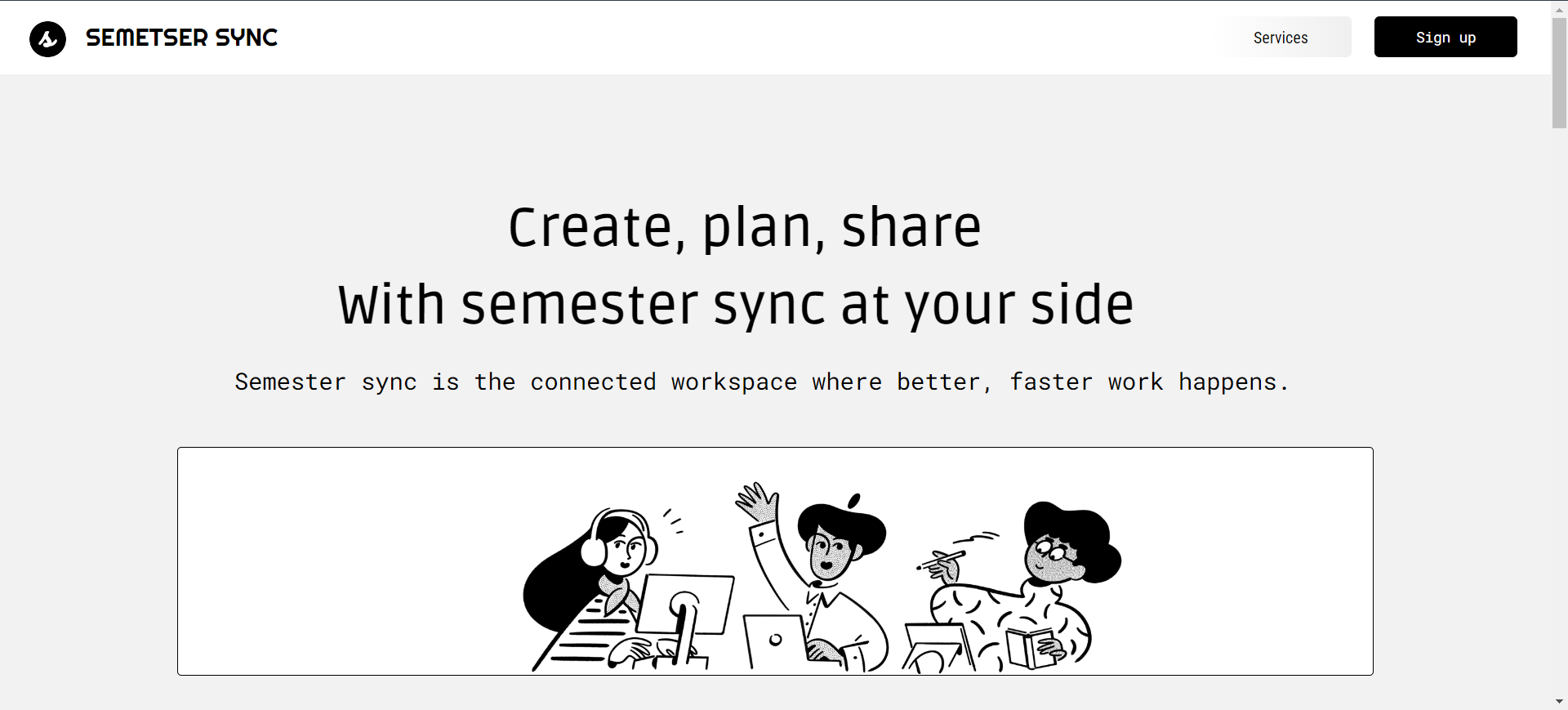
Task: Click the scrollbar up arrow
Action: click(x=1559, y=8)
